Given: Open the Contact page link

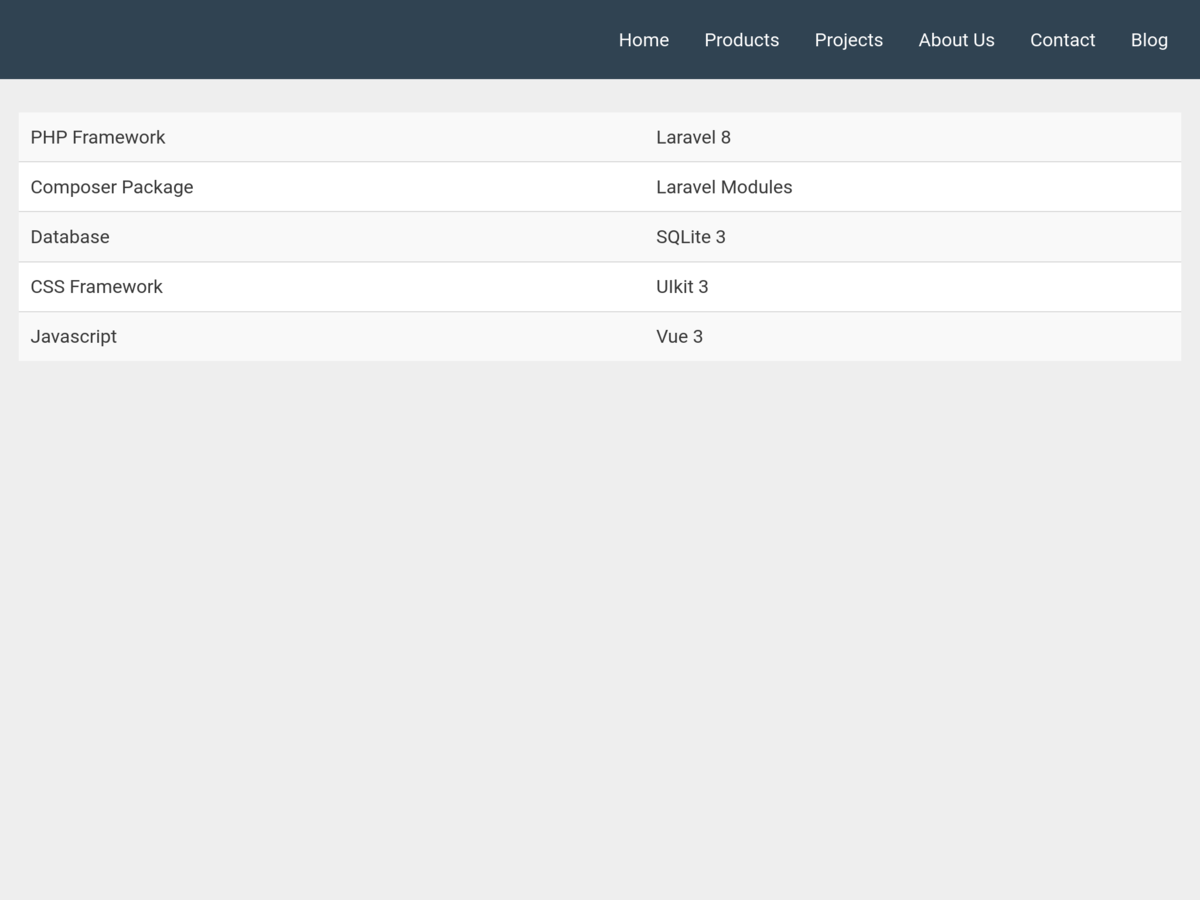Looking at the screenshot, I should click(1062, 40).
